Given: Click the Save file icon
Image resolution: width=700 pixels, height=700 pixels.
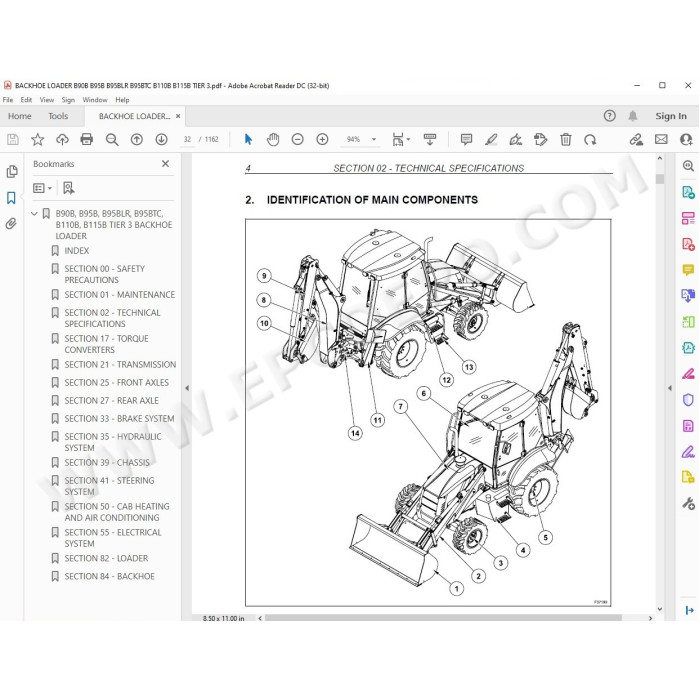Looking at the screenshot, I should (13, 140).
